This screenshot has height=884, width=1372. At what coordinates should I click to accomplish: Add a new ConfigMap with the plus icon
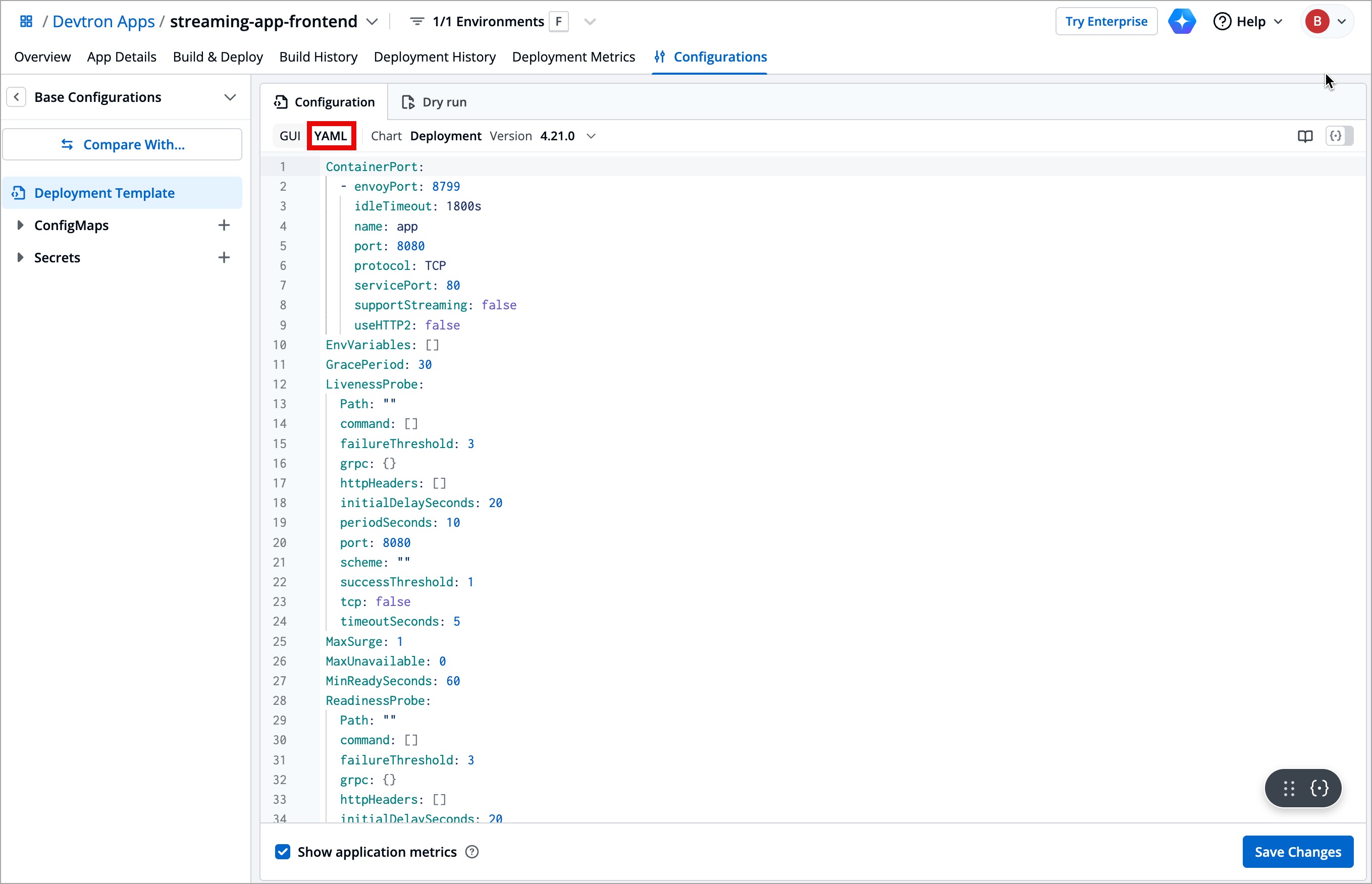pyautogui.click(x=224, y=225)
